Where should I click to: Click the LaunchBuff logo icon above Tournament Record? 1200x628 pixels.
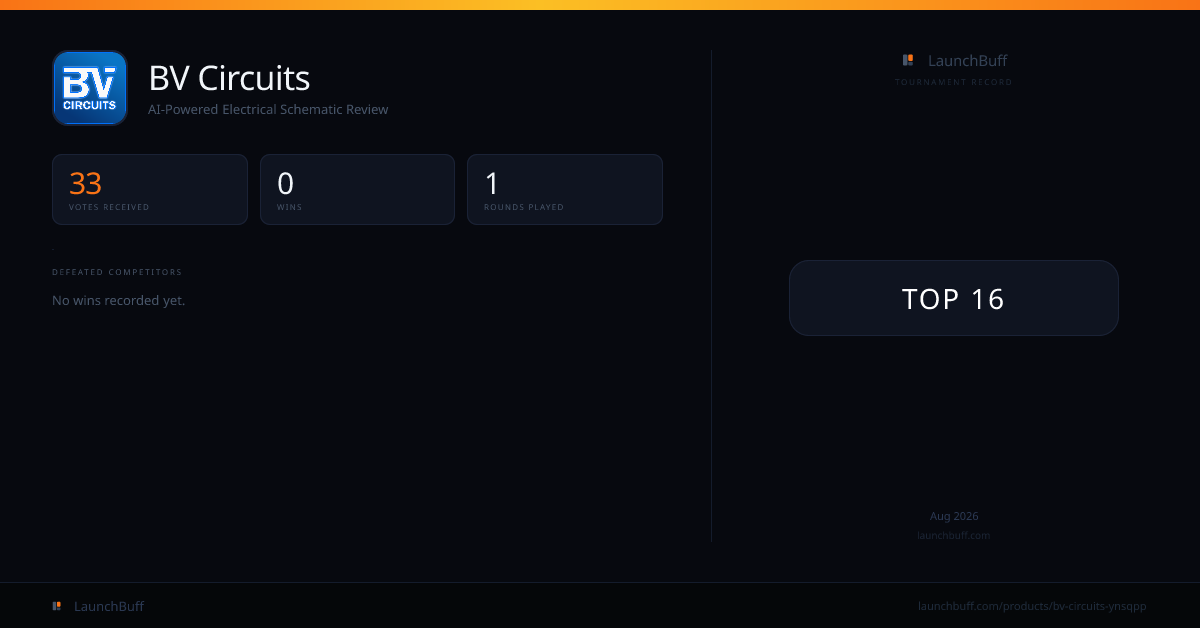point(908,60)
